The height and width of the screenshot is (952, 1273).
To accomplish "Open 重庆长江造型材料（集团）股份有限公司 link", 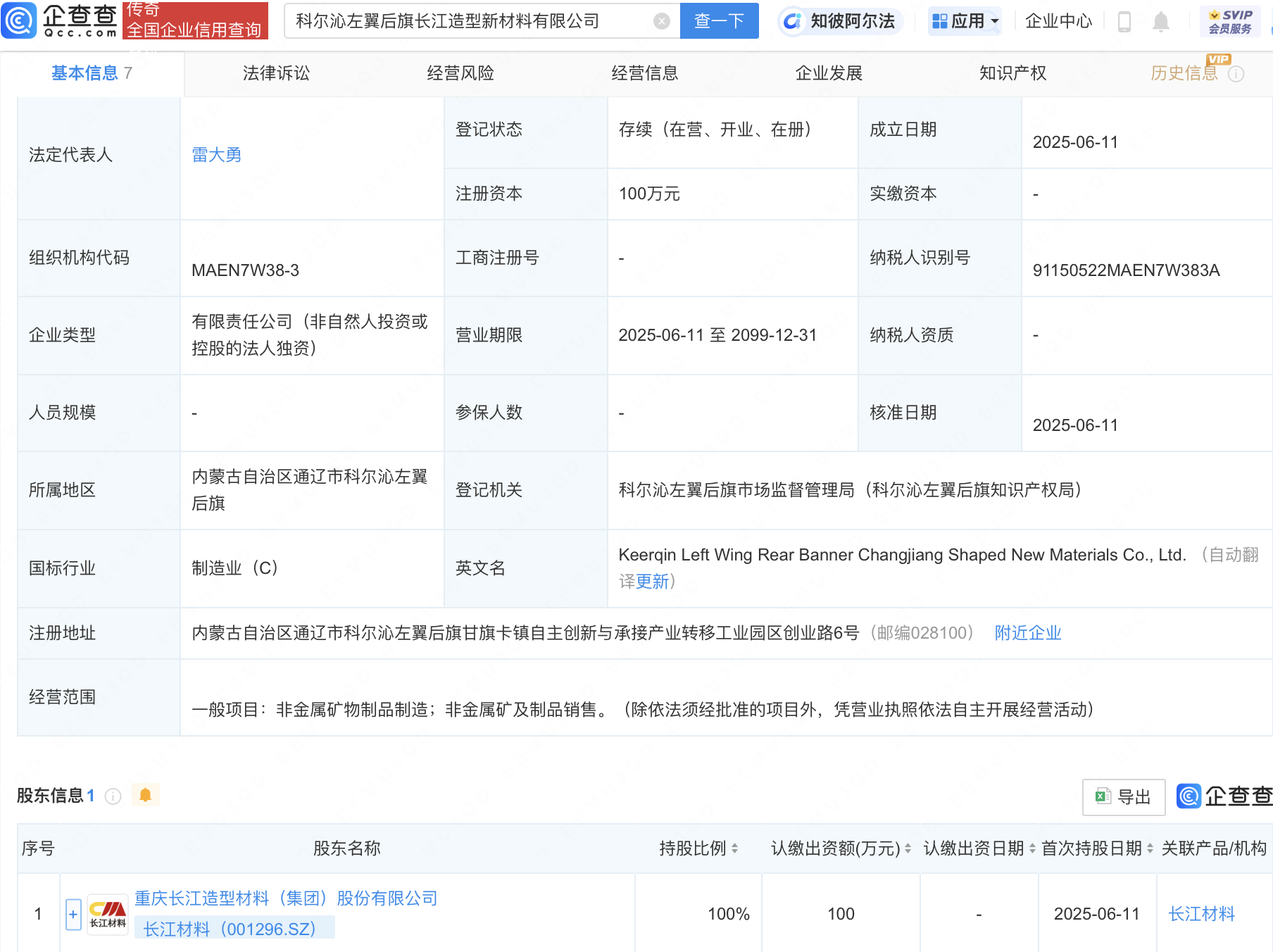I will (x=286, y=898).
